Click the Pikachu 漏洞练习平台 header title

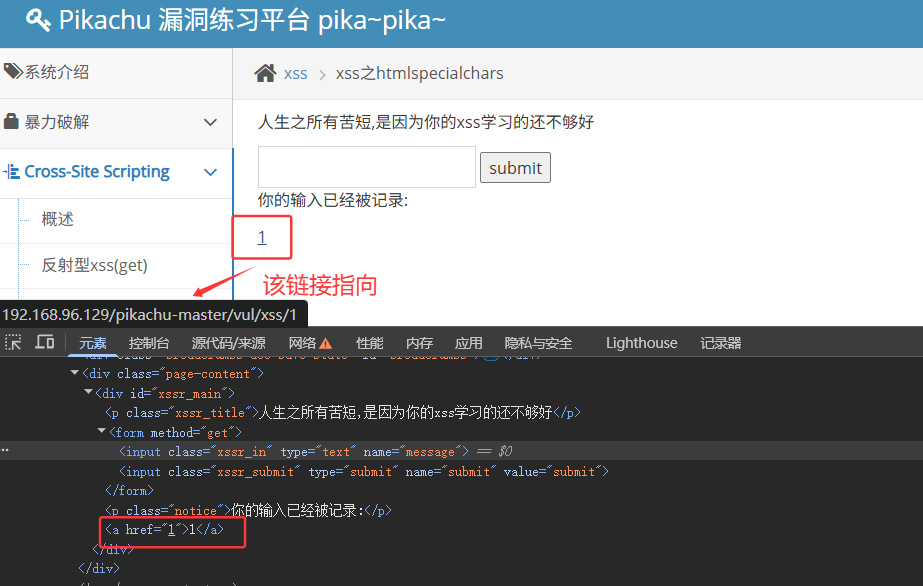252,20
